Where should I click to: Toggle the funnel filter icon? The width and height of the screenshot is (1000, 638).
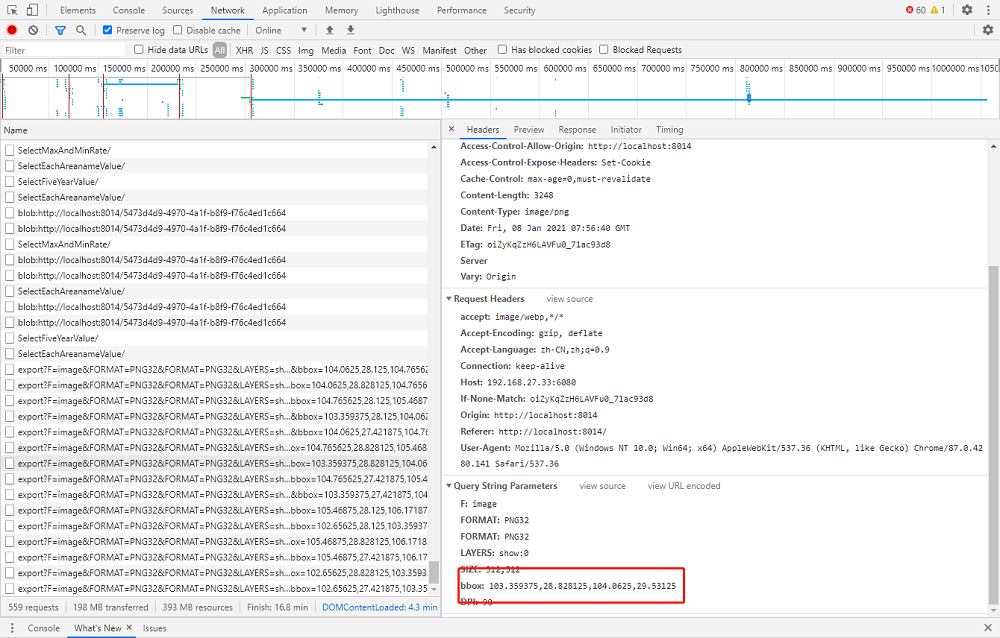tap(60, 30)
